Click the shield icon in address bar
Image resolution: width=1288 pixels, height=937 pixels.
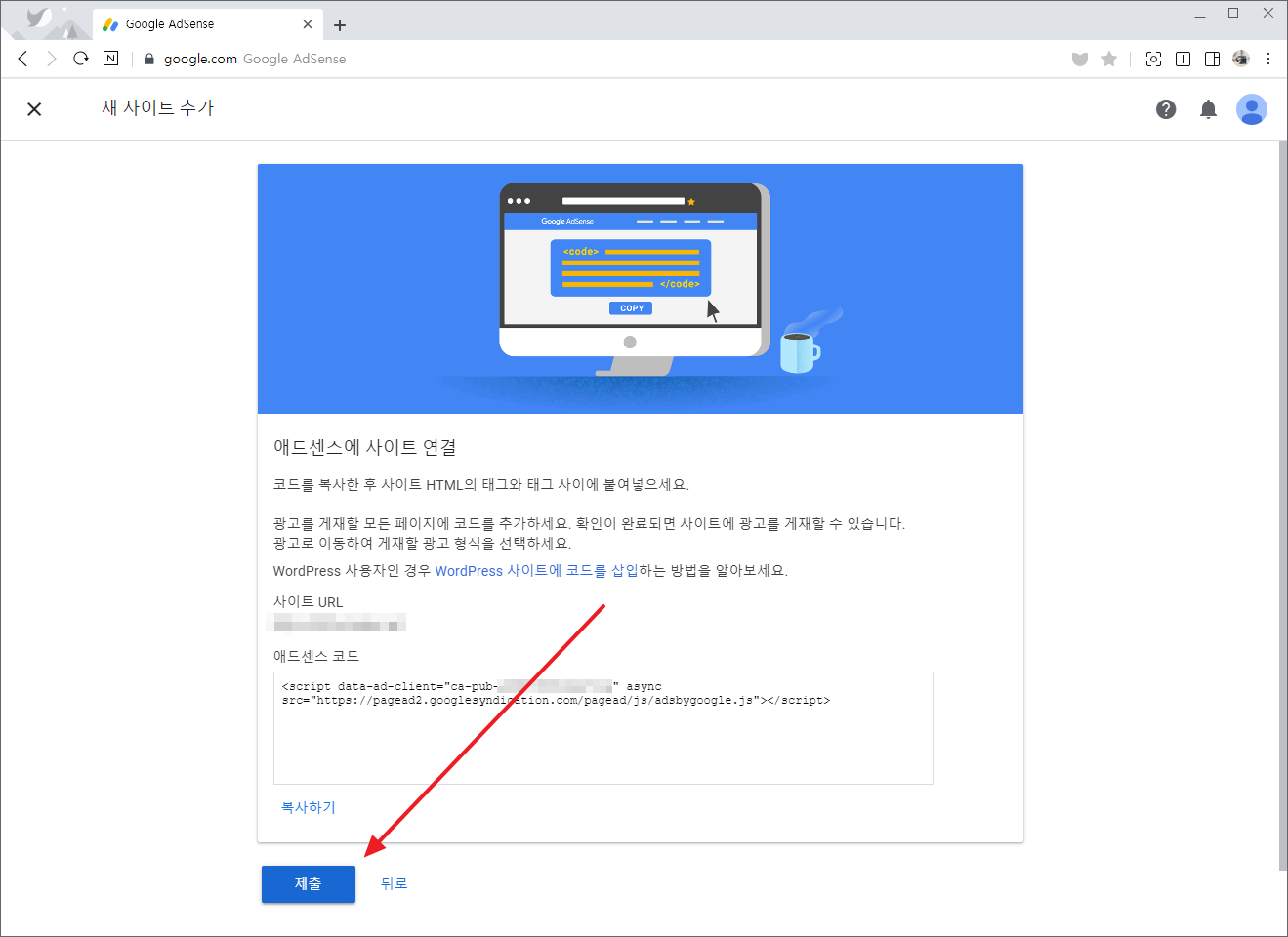1080,60
